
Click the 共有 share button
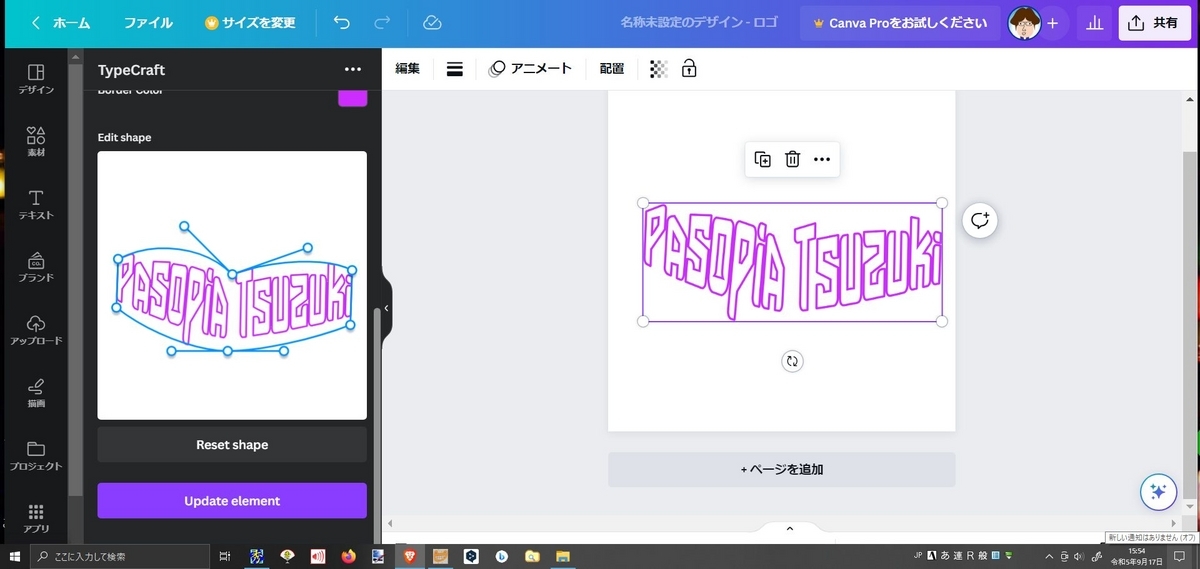1154,22
